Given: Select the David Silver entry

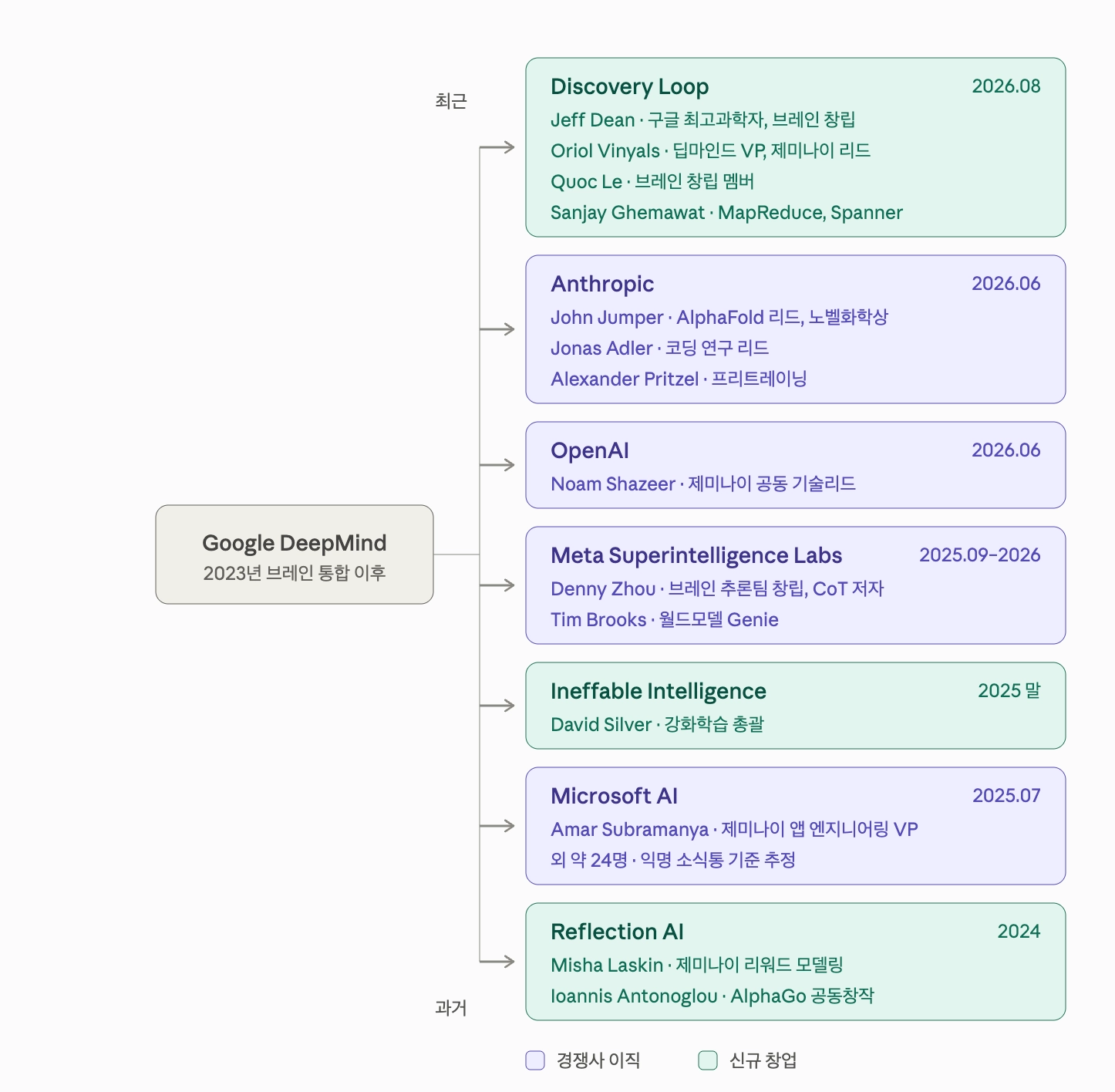Looking at the screenshot, I should pos(657,724).
